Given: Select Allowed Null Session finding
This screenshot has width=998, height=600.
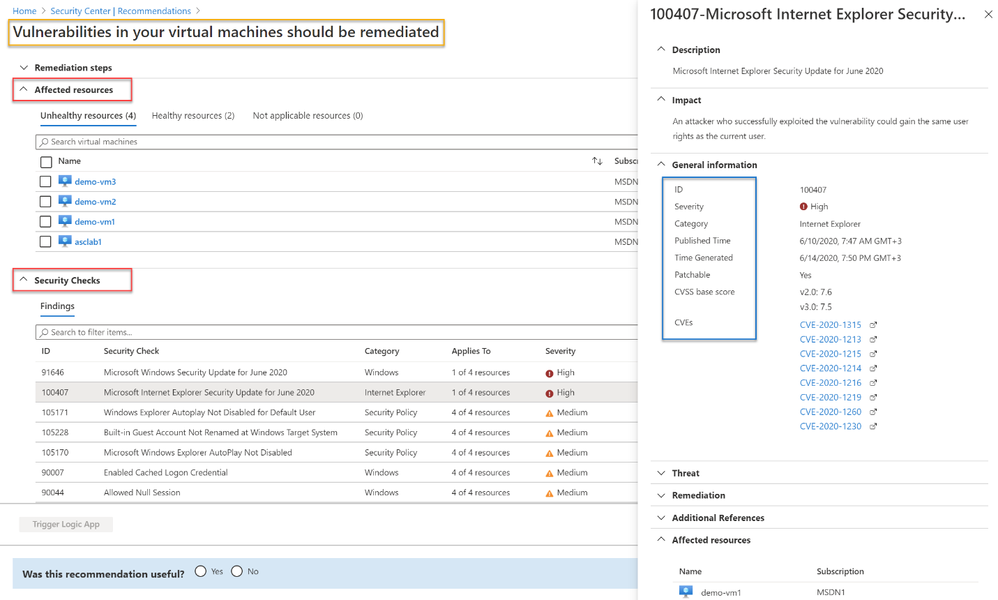Looking at the screenshot, I should pyautogui.click(x=336, y=492).
